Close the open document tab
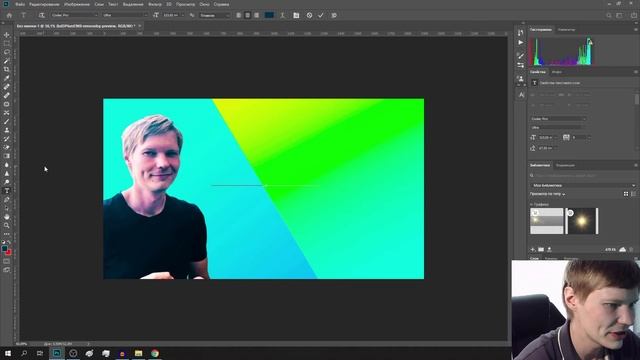 point(140,26)
